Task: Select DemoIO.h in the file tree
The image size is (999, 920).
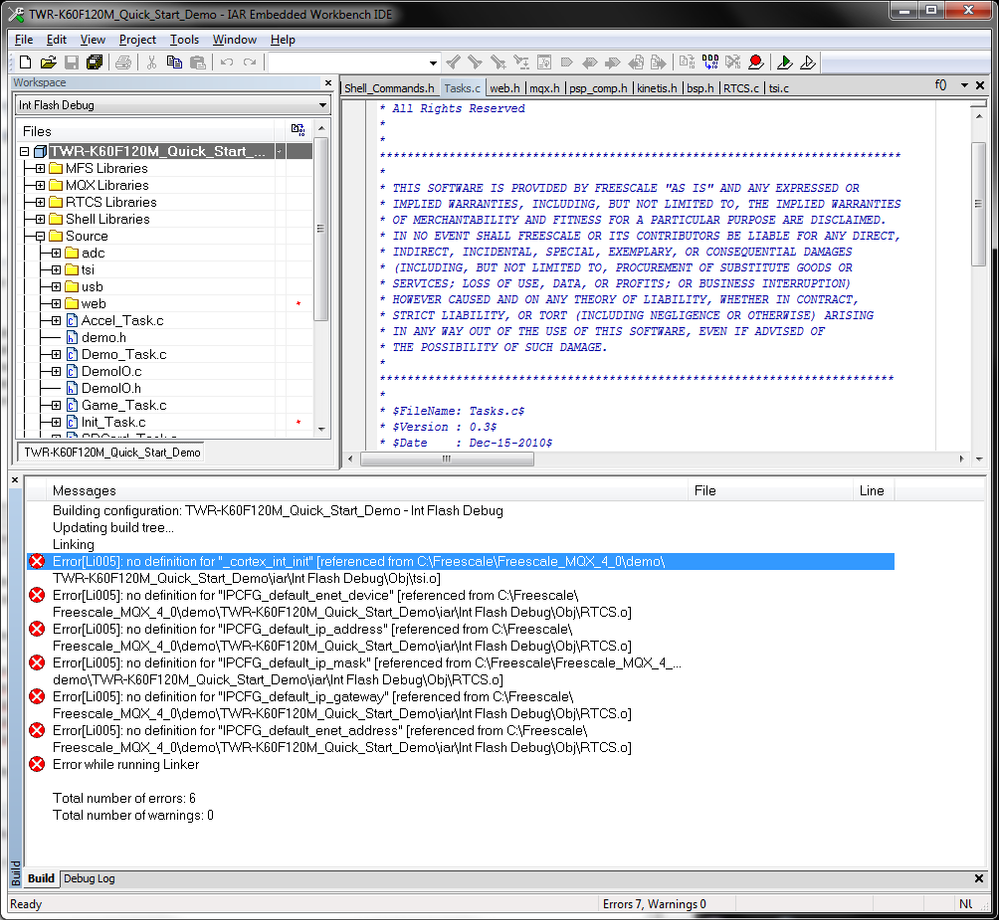Action: coord(111,389)
